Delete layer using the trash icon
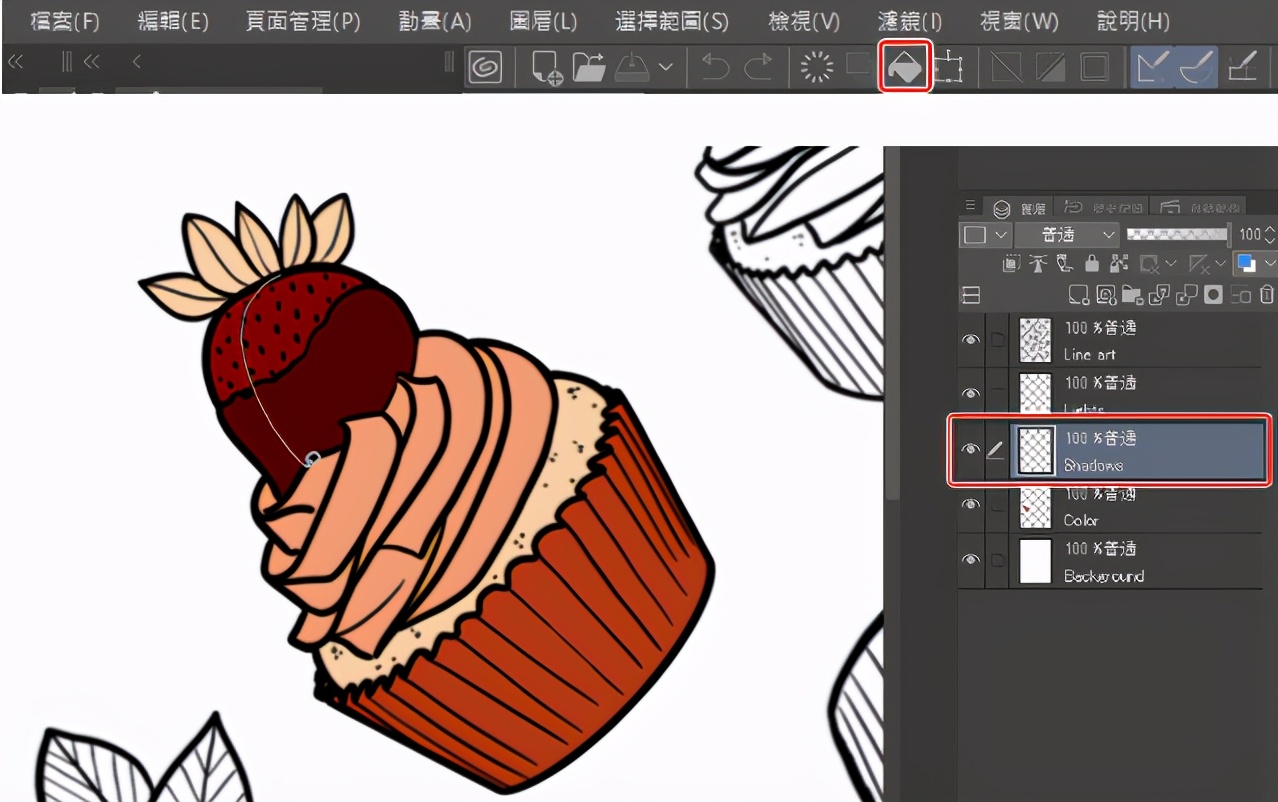Image resolution: width=1278 pixels, height=802 pixels. [x=1267, y=294]
